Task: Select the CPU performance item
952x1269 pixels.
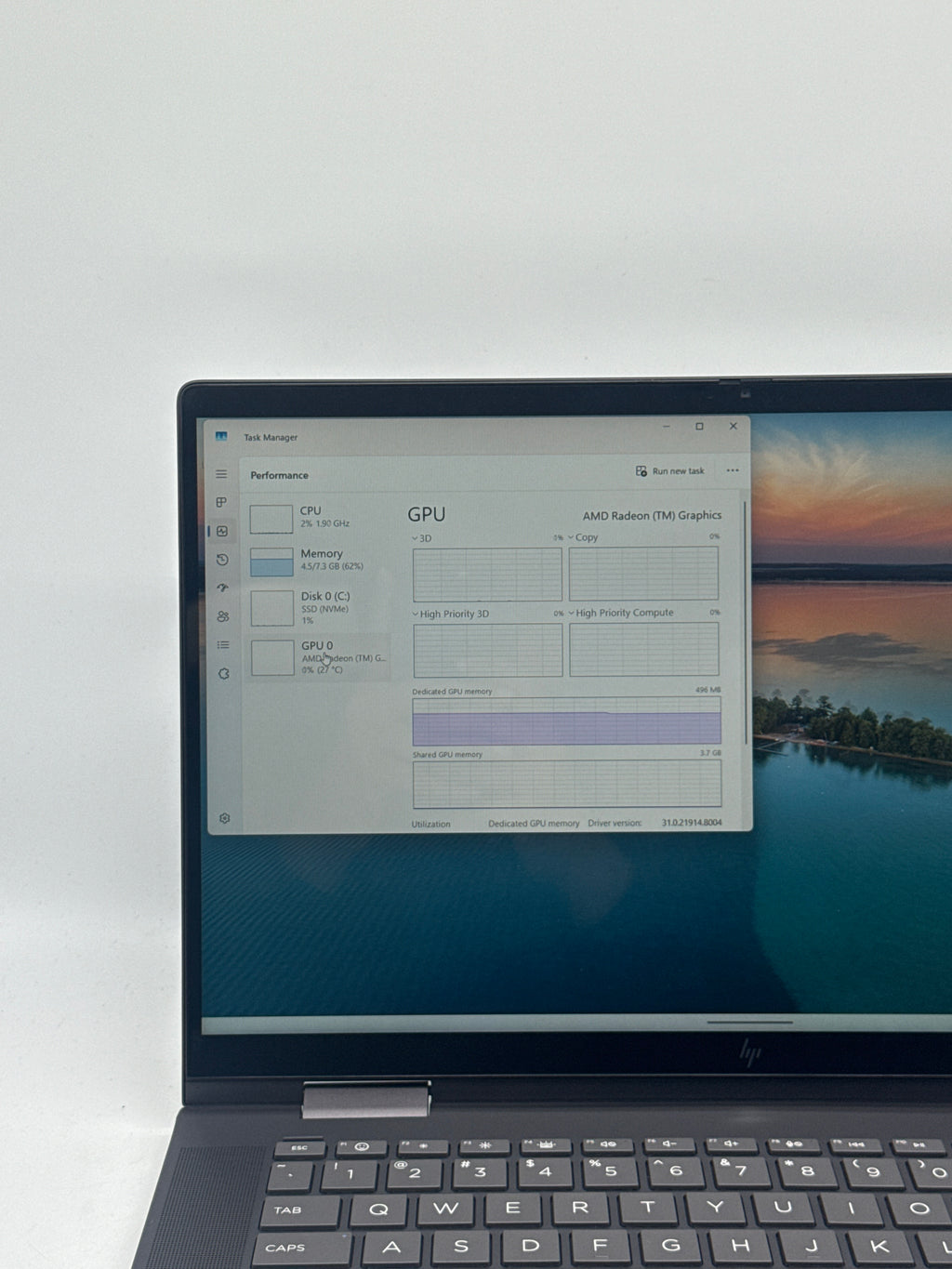Action: (318, 518)
